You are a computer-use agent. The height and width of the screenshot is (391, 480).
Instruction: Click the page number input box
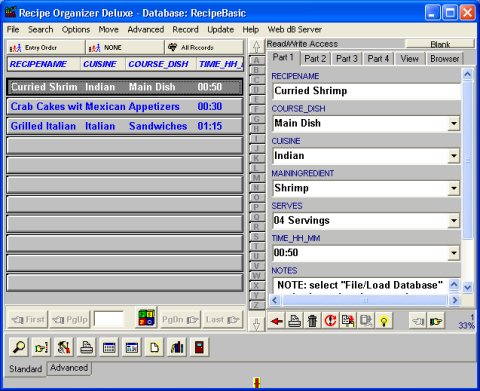pos(109,320)
